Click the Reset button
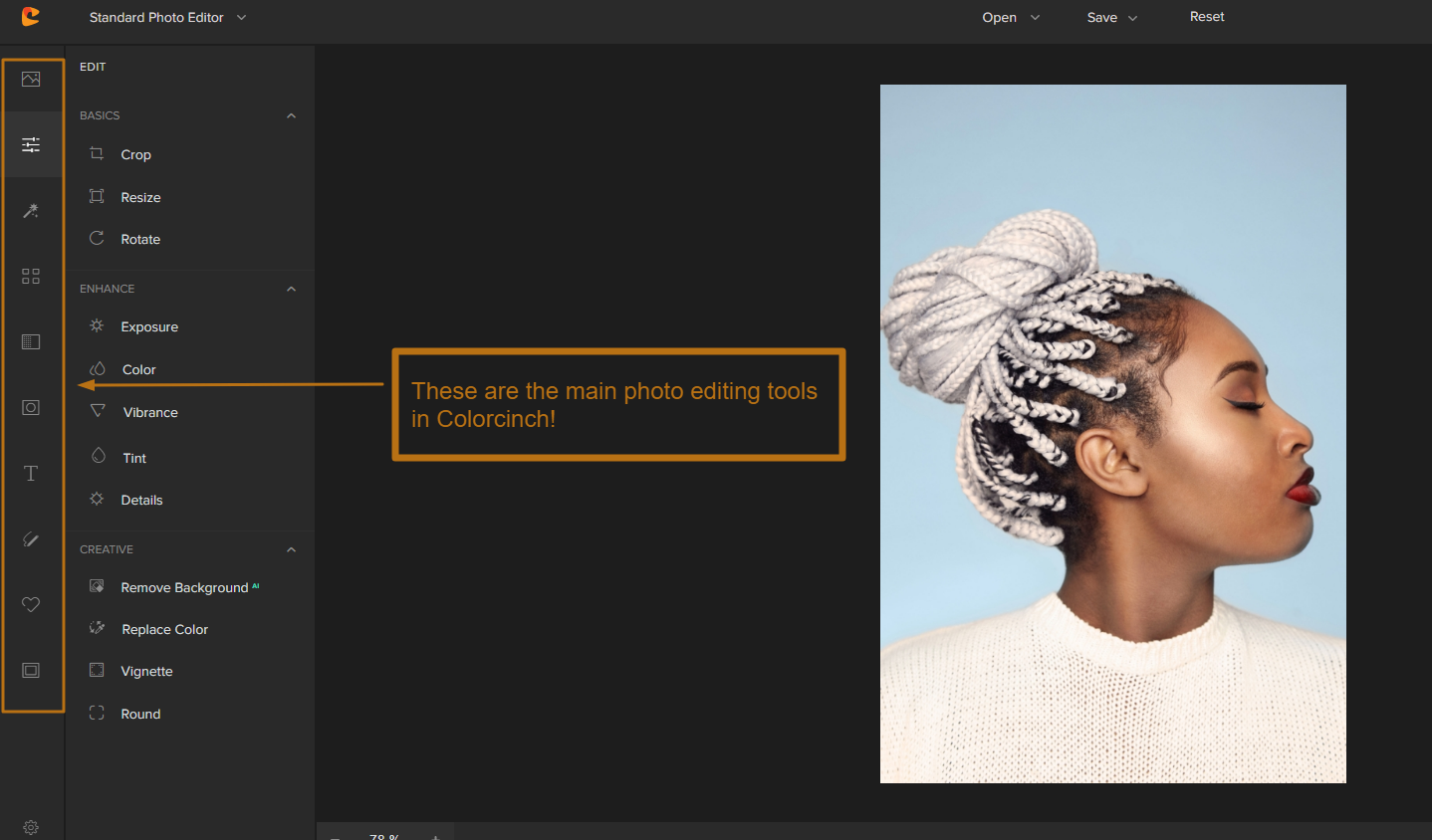The height and width of the screenshot is (840, 1432). [1207, 17]
